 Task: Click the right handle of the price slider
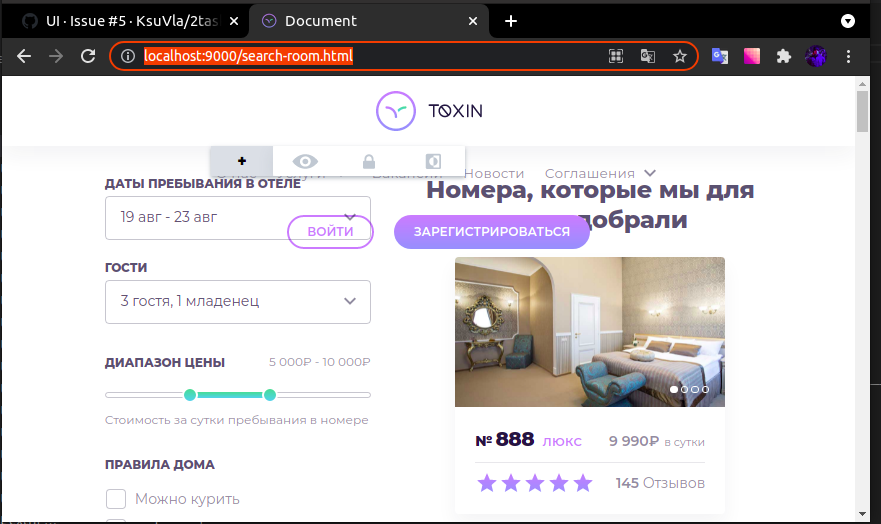pyautogui.click(x=270, y=395)
